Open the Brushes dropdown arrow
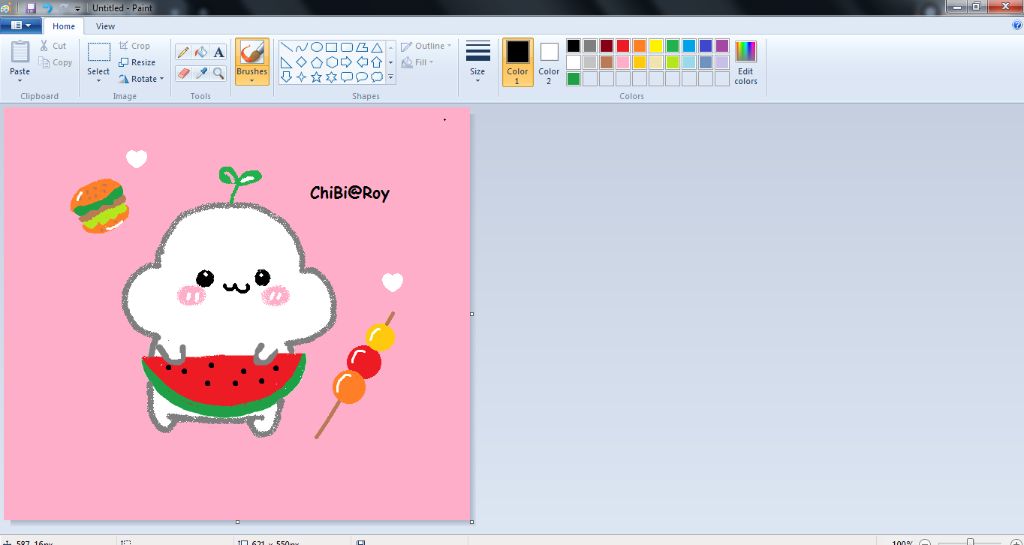Screen dimensions: 1024x545 (252, 80)
